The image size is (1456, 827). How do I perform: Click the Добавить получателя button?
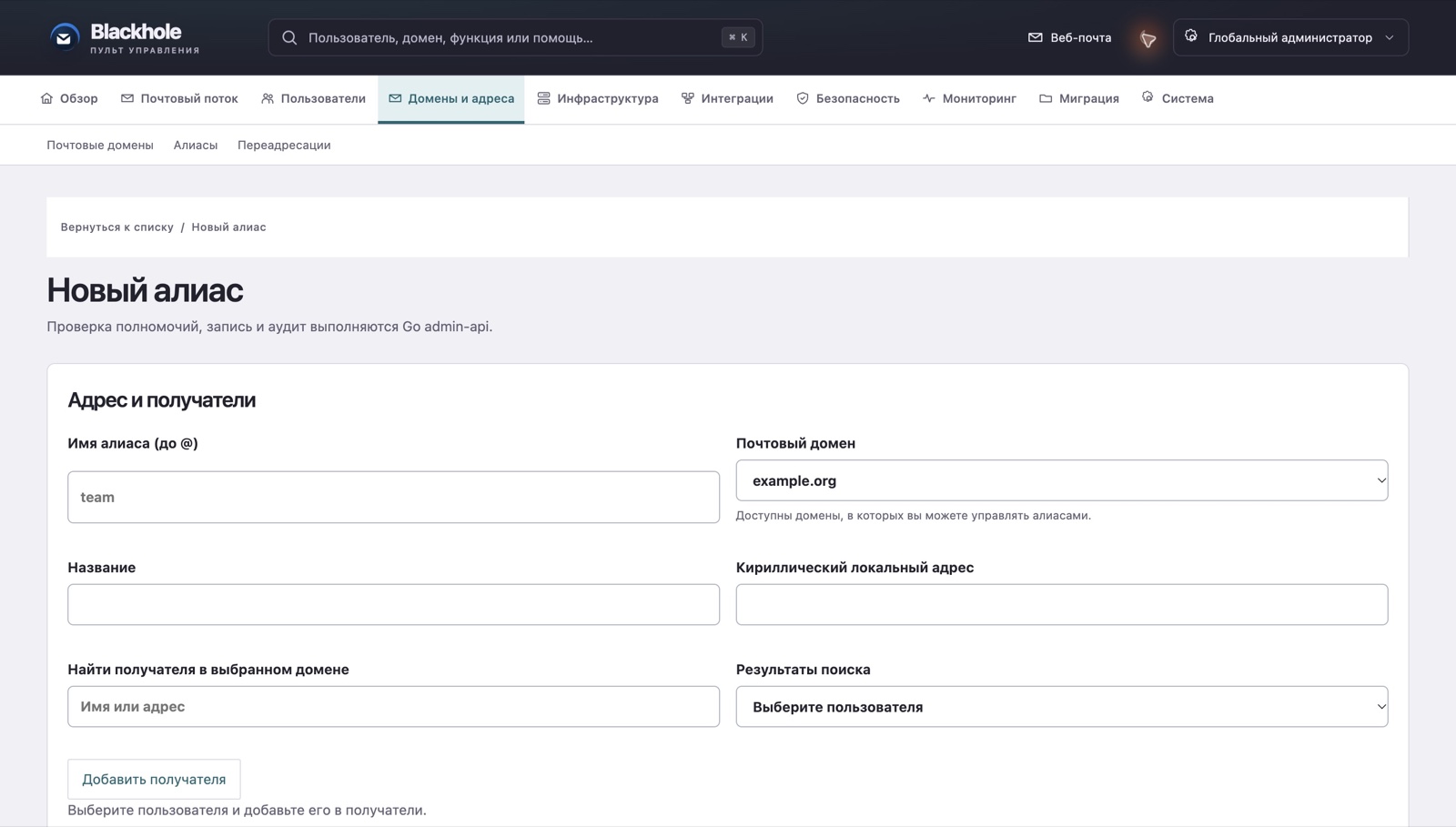point(154,779)
